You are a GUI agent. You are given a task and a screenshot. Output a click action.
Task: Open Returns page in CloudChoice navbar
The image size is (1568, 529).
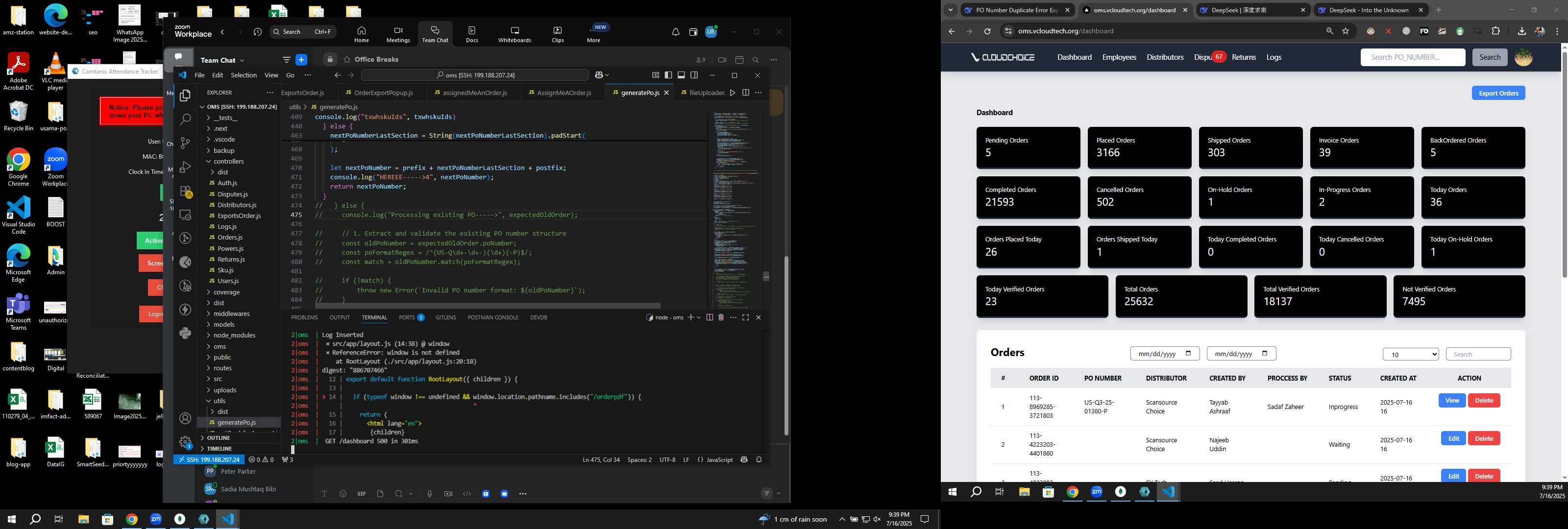[x=1244, y=58]
